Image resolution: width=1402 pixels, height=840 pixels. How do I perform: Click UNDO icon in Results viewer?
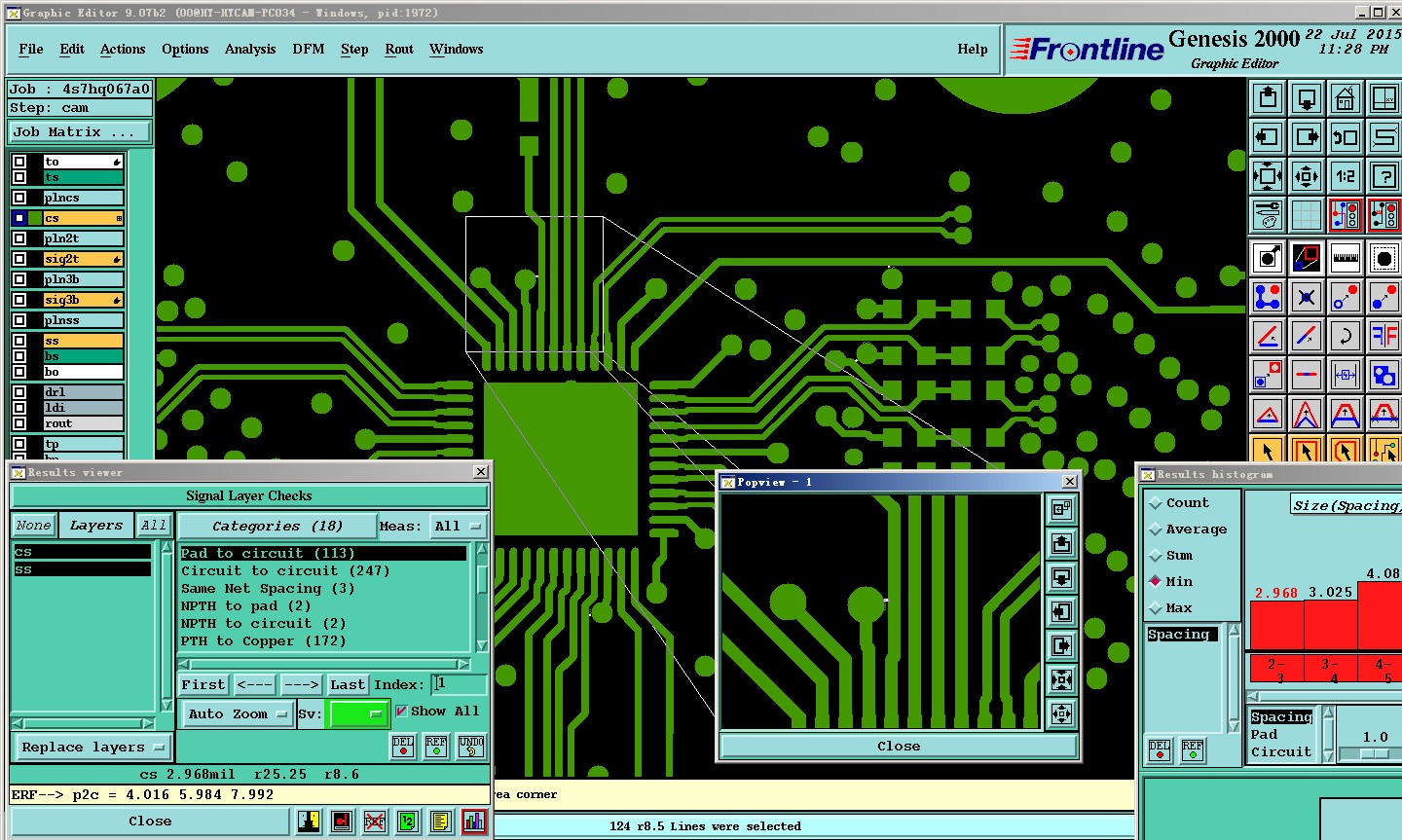[x=471, y=747]
